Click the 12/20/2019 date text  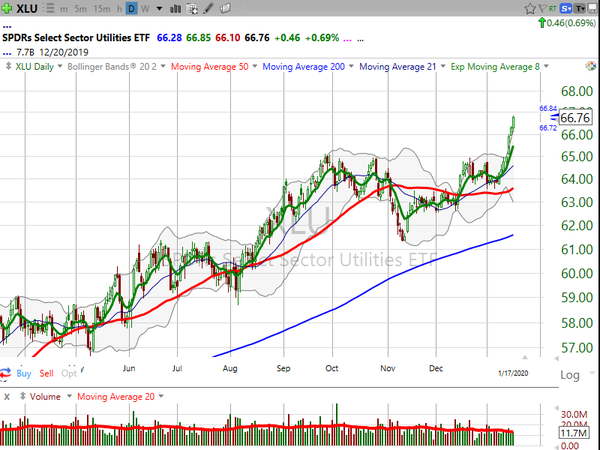[x=64, y=52]
